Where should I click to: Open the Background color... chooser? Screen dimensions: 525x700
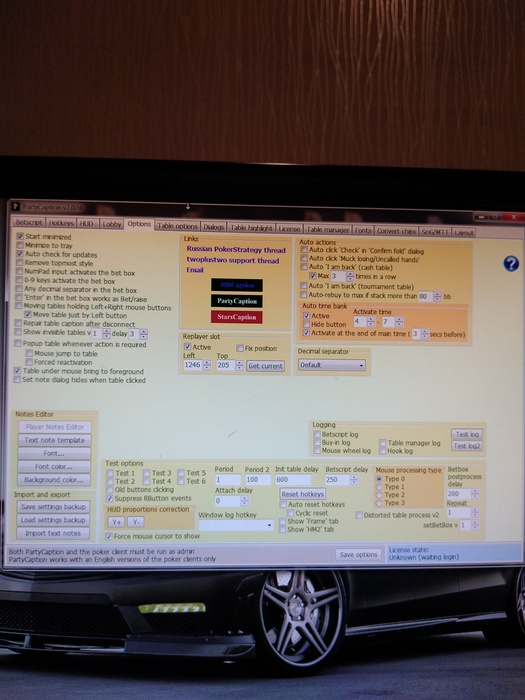pos(54,479)
